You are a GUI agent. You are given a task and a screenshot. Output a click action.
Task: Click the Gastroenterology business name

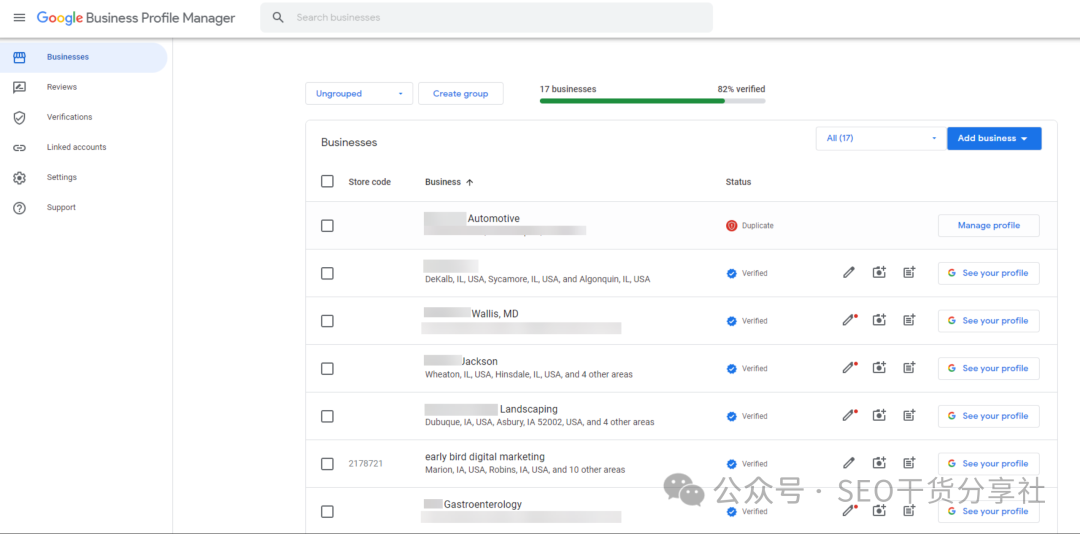pos(482,504)
